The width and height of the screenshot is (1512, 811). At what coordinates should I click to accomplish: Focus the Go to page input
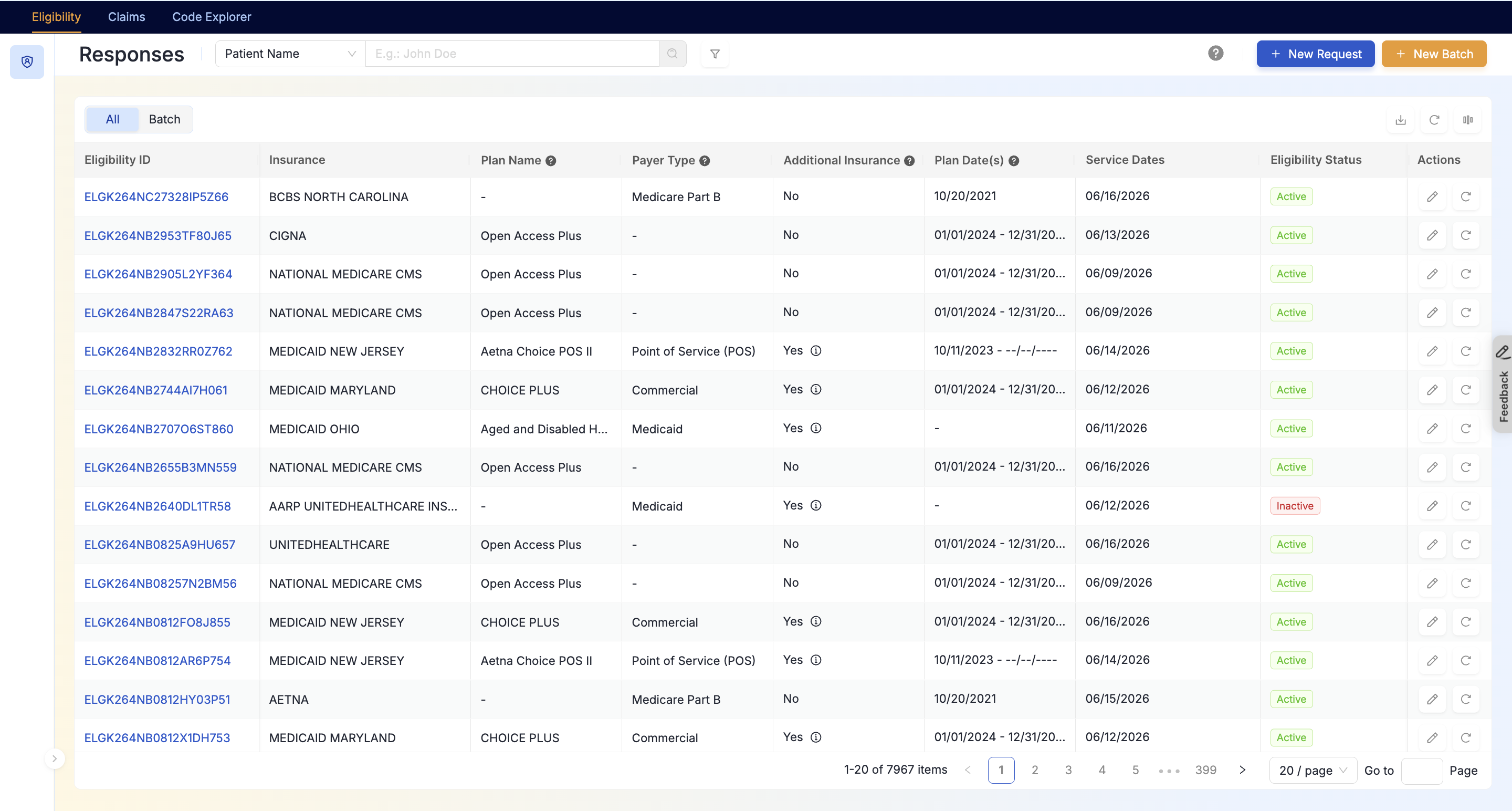[x=1422, y=771]
